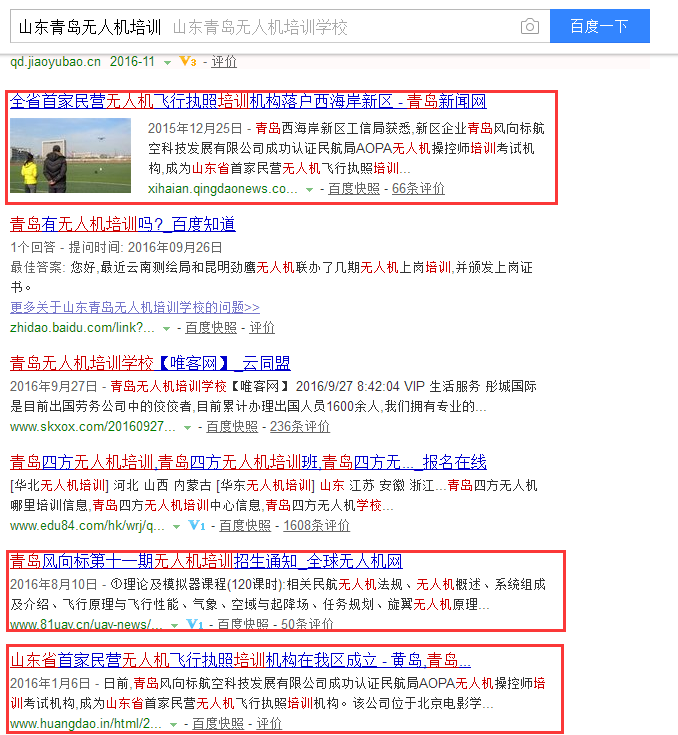Image resolution: width=678 pixels, height=735 pixels.
Task: Open 青岛有无人机培训吗?_百度知道 result
Action: (123, 224)
